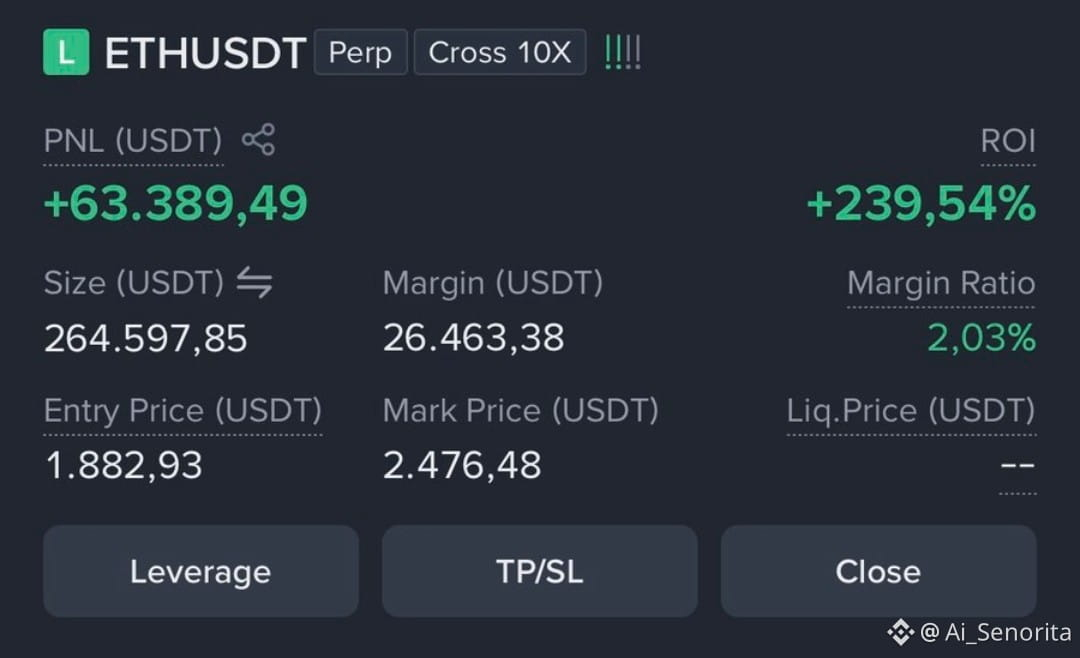Open TP/SL settings
The height and width of the screenshot is (658, 1080).
pyautogui.click(x=539, y=571)
